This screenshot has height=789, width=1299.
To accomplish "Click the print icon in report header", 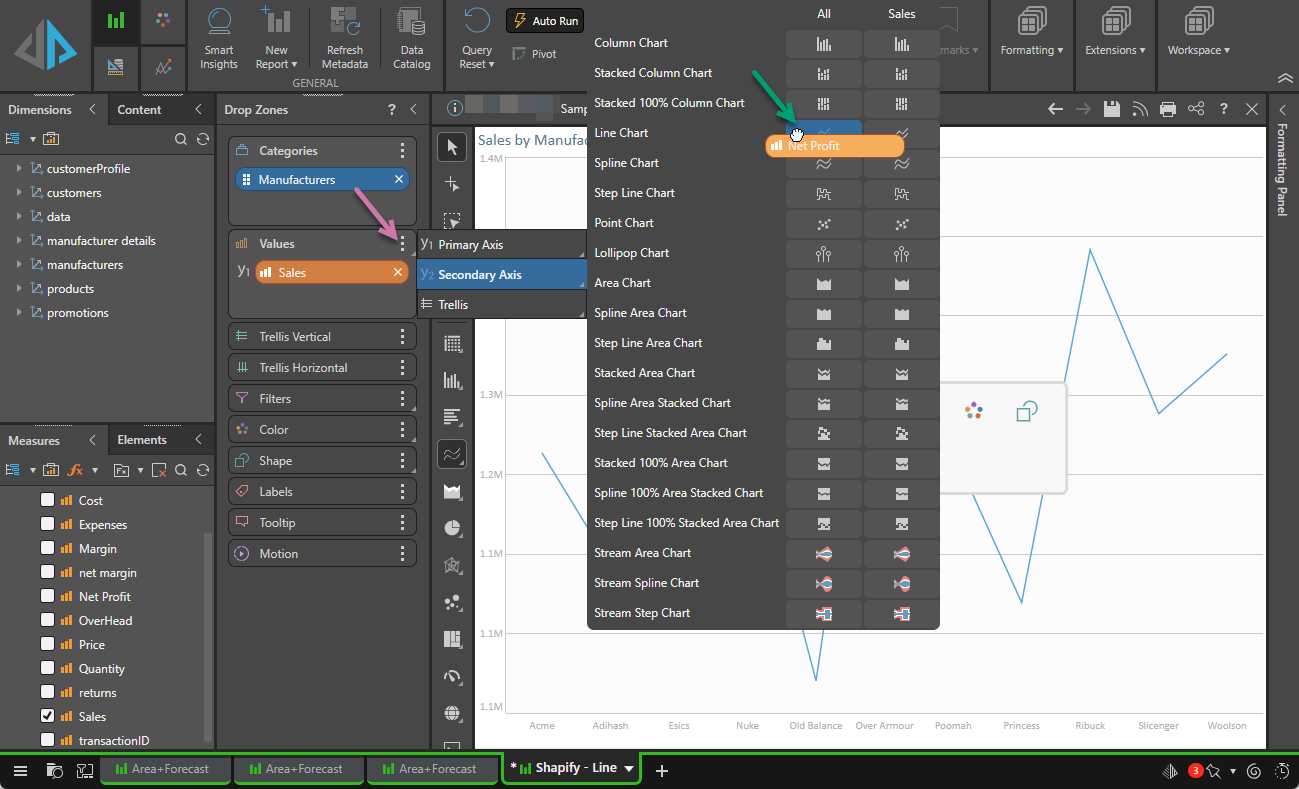I will 1167,109.
